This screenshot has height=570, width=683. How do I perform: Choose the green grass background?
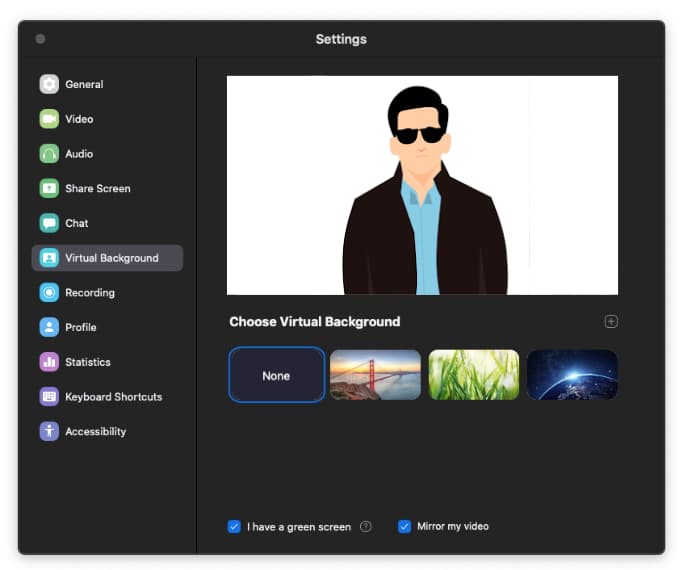coord(474,374)
